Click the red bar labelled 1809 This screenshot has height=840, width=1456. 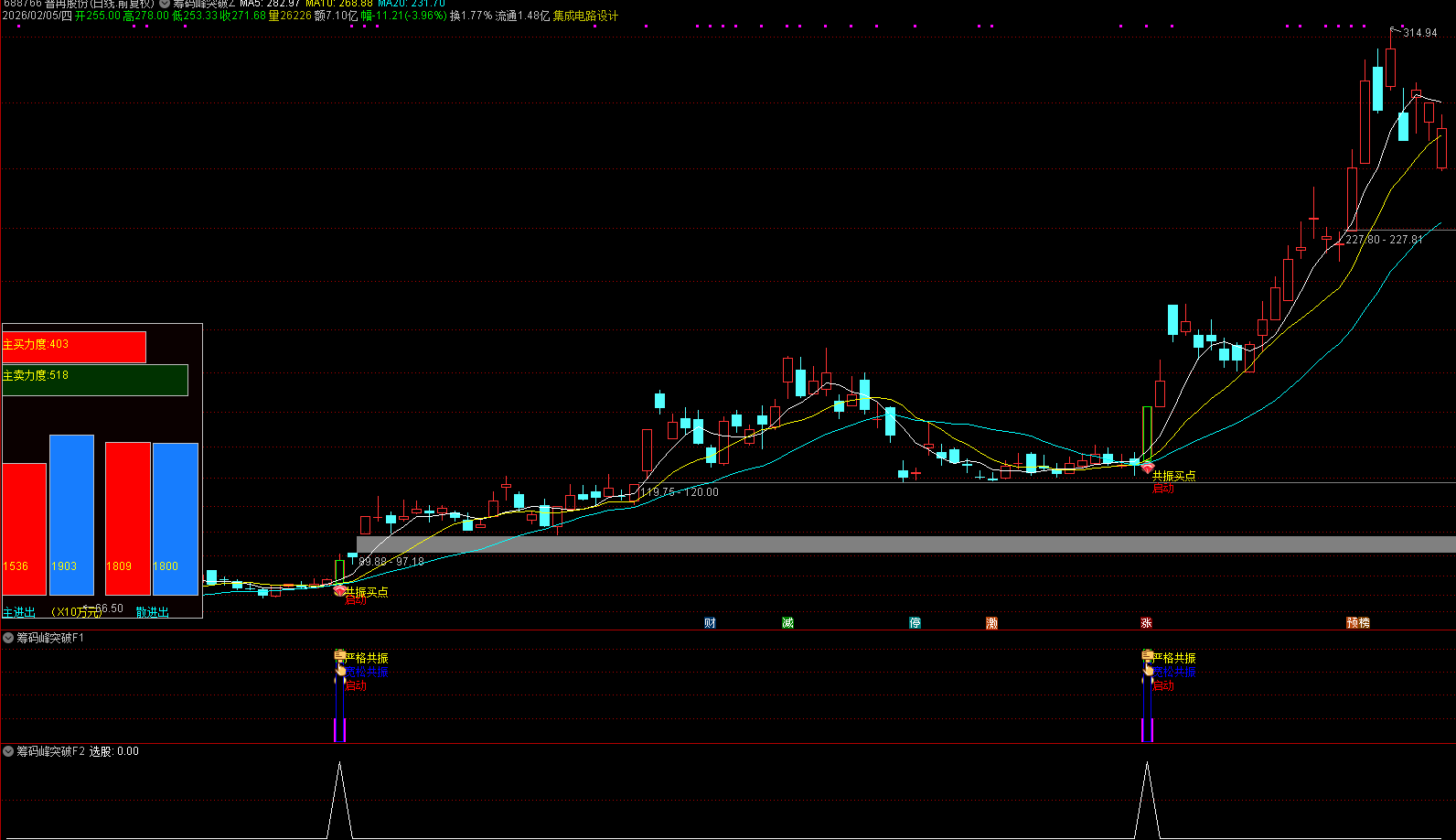pos(127,519)
